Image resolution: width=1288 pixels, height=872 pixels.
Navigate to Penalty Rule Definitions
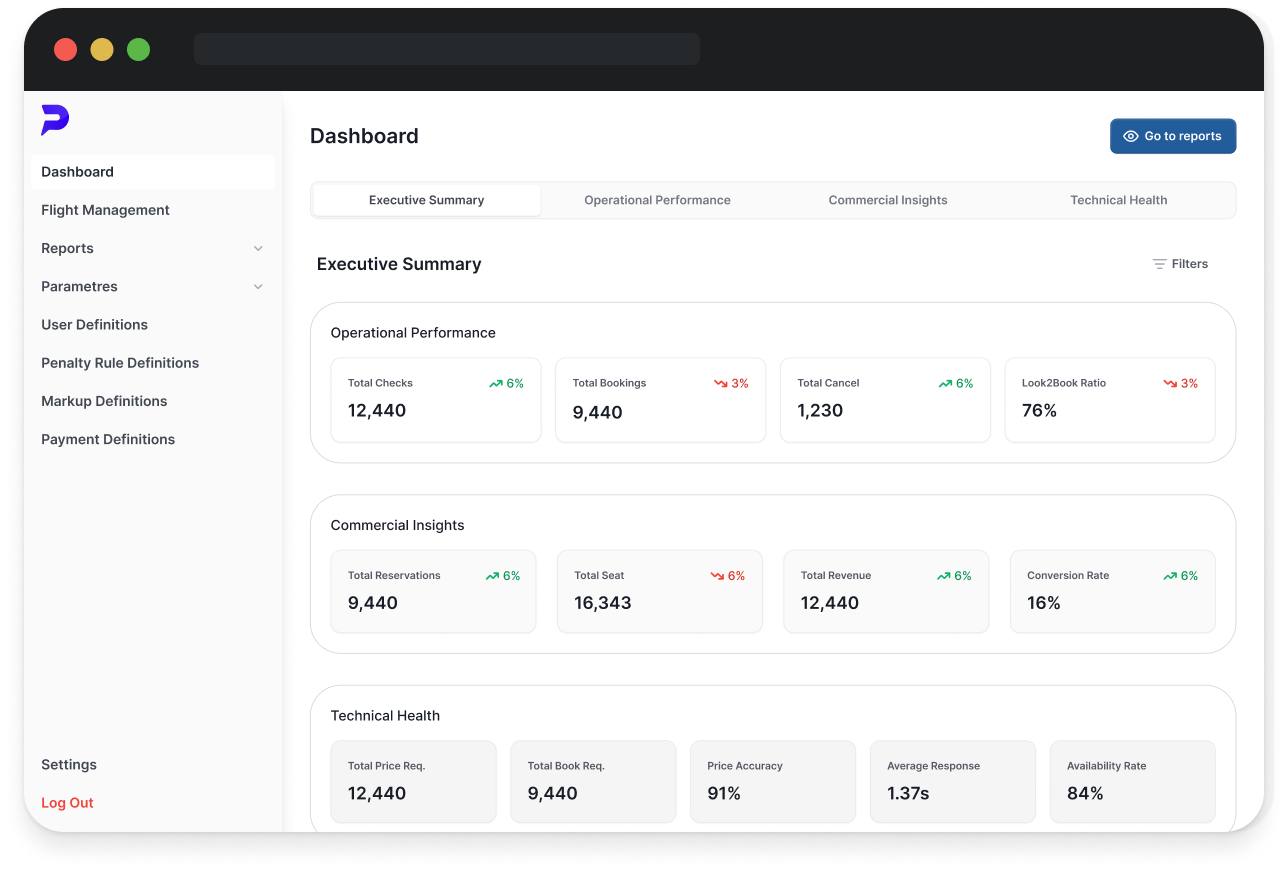pos(120,362)
